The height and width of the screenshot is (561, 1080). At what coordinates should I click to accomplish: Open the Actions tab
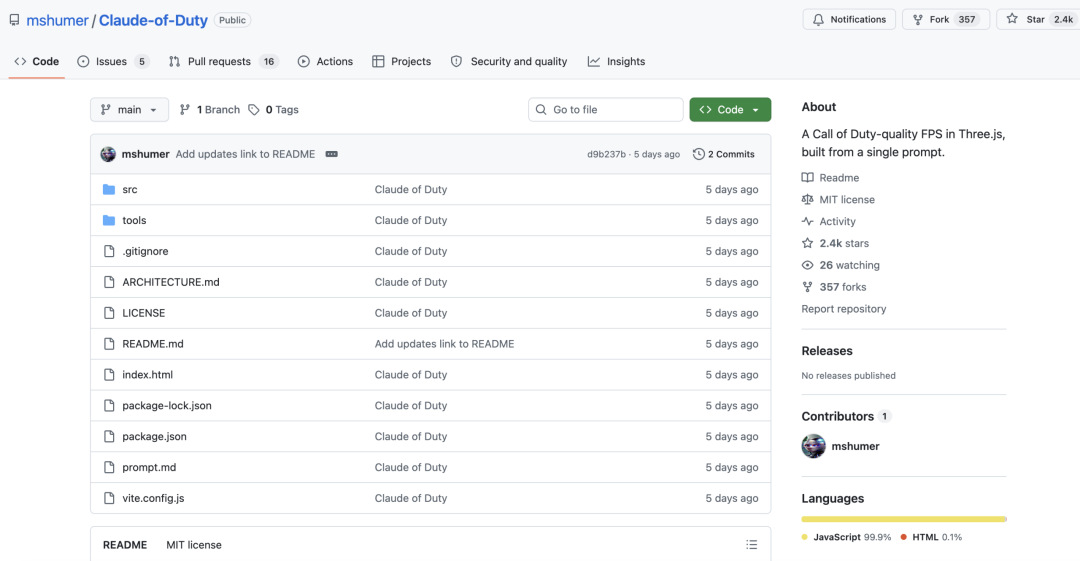(x=325, y=61)
